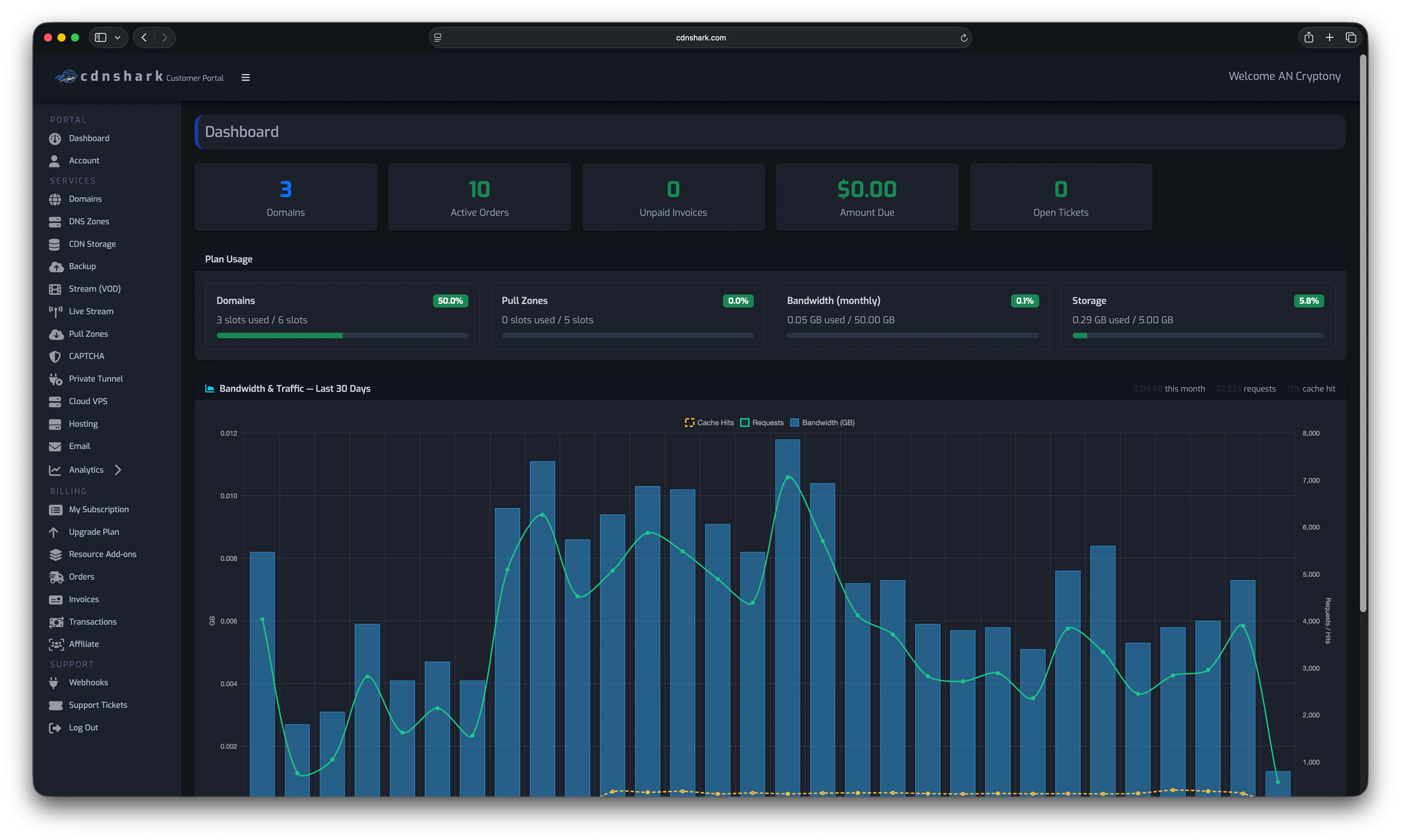
Task: Click the cdnshark.com address bar
Action: click(x=700, y=37)
